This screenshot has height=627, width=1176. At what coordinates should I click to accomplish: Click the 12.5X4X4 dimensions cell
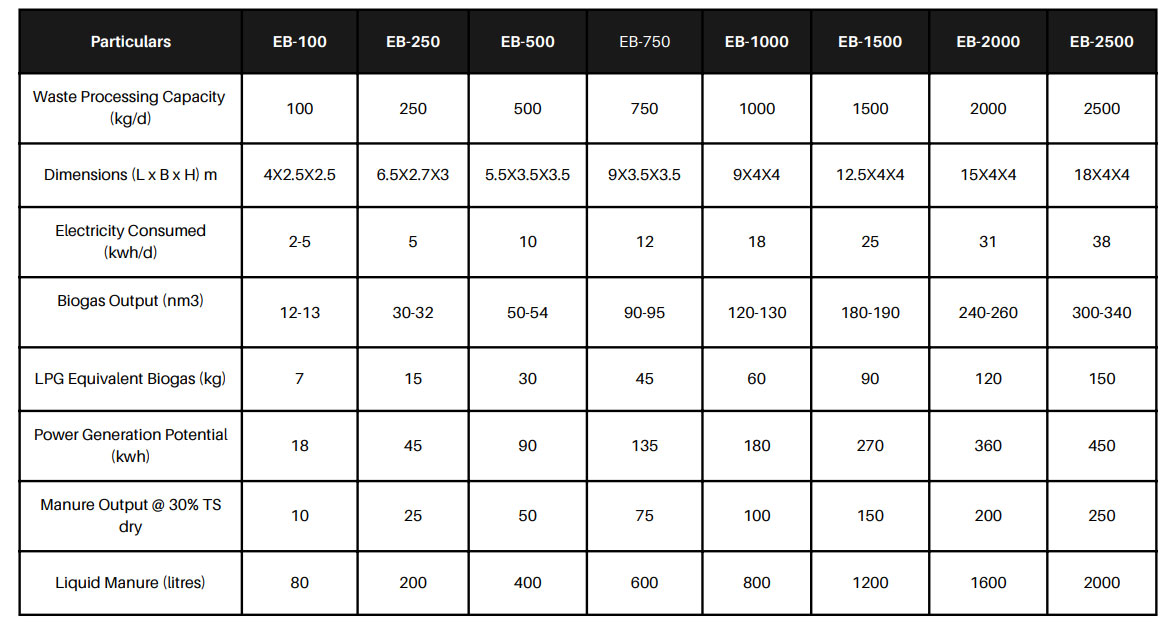click(870, 175)
